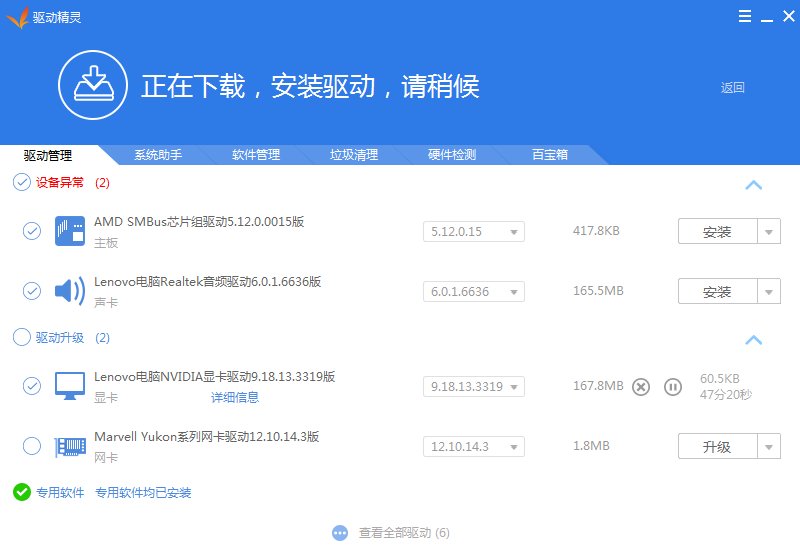This screenshot has height=560, width=800.
Task: Click the 专用软件 label
Action: (x=60, y=493)
